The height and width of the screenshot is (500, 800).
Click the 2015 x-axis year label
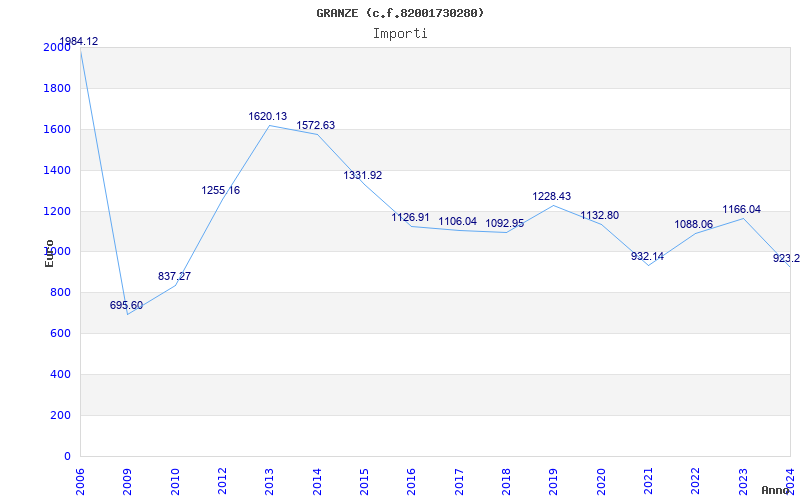pos(364,482)
